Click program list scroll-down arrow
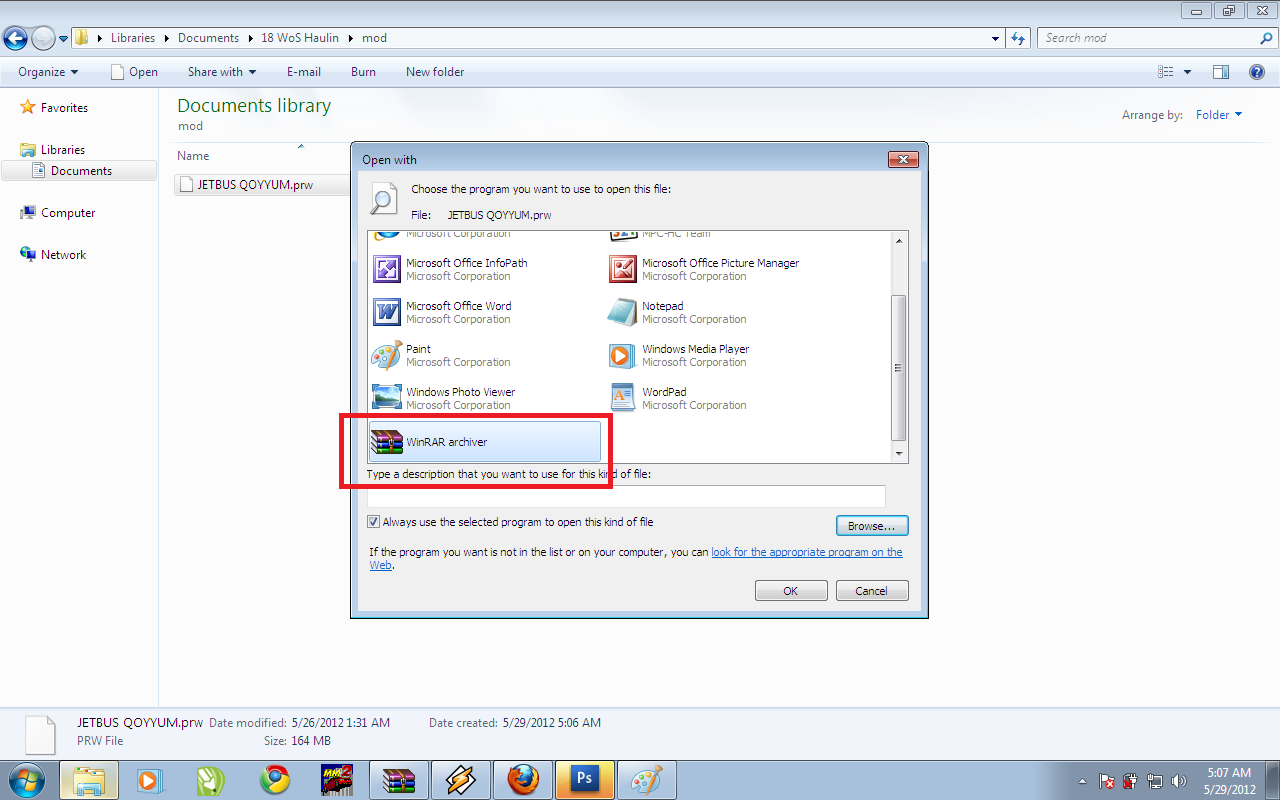Image resolution: width=1280 pixels, height=800 pixels. coord(898,454)
